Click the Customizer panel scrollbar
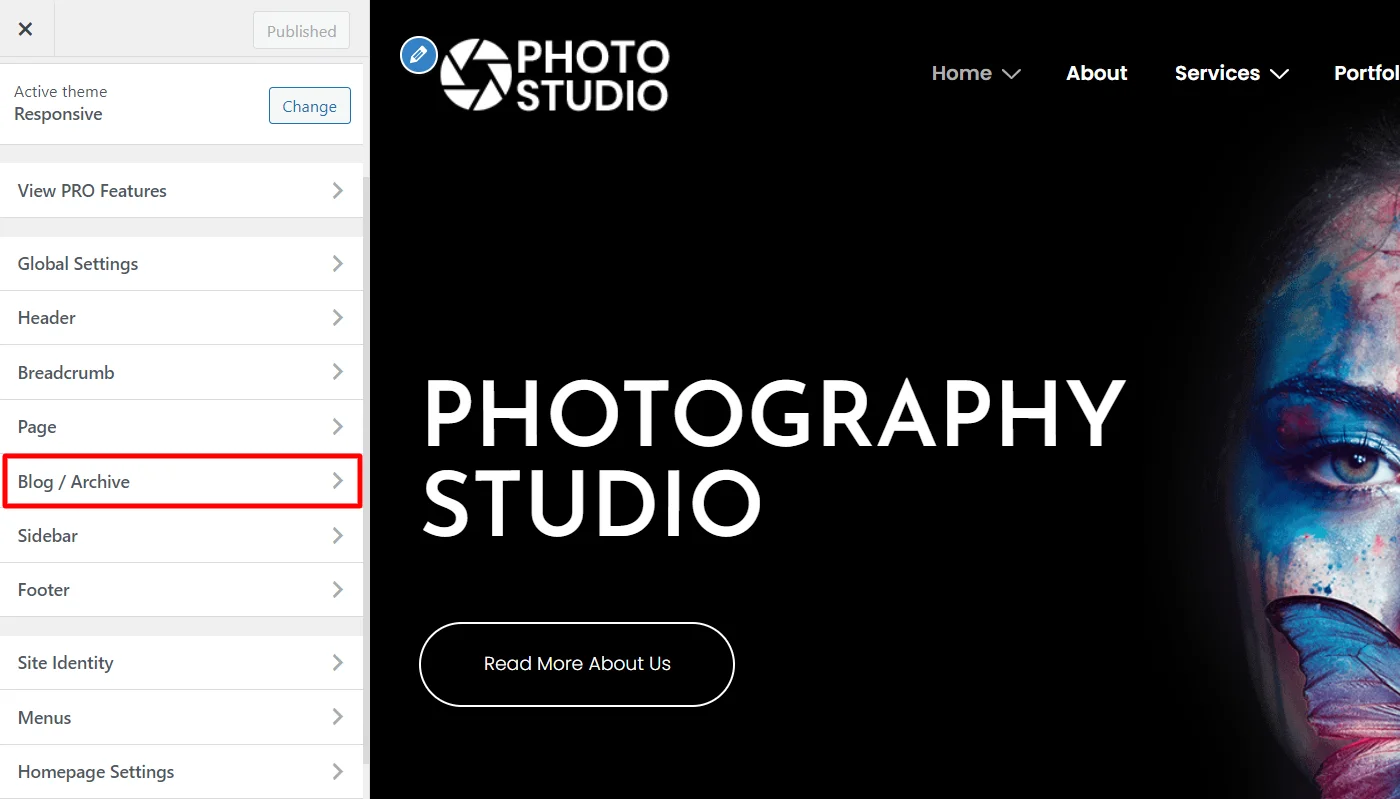 click(366, 470)
